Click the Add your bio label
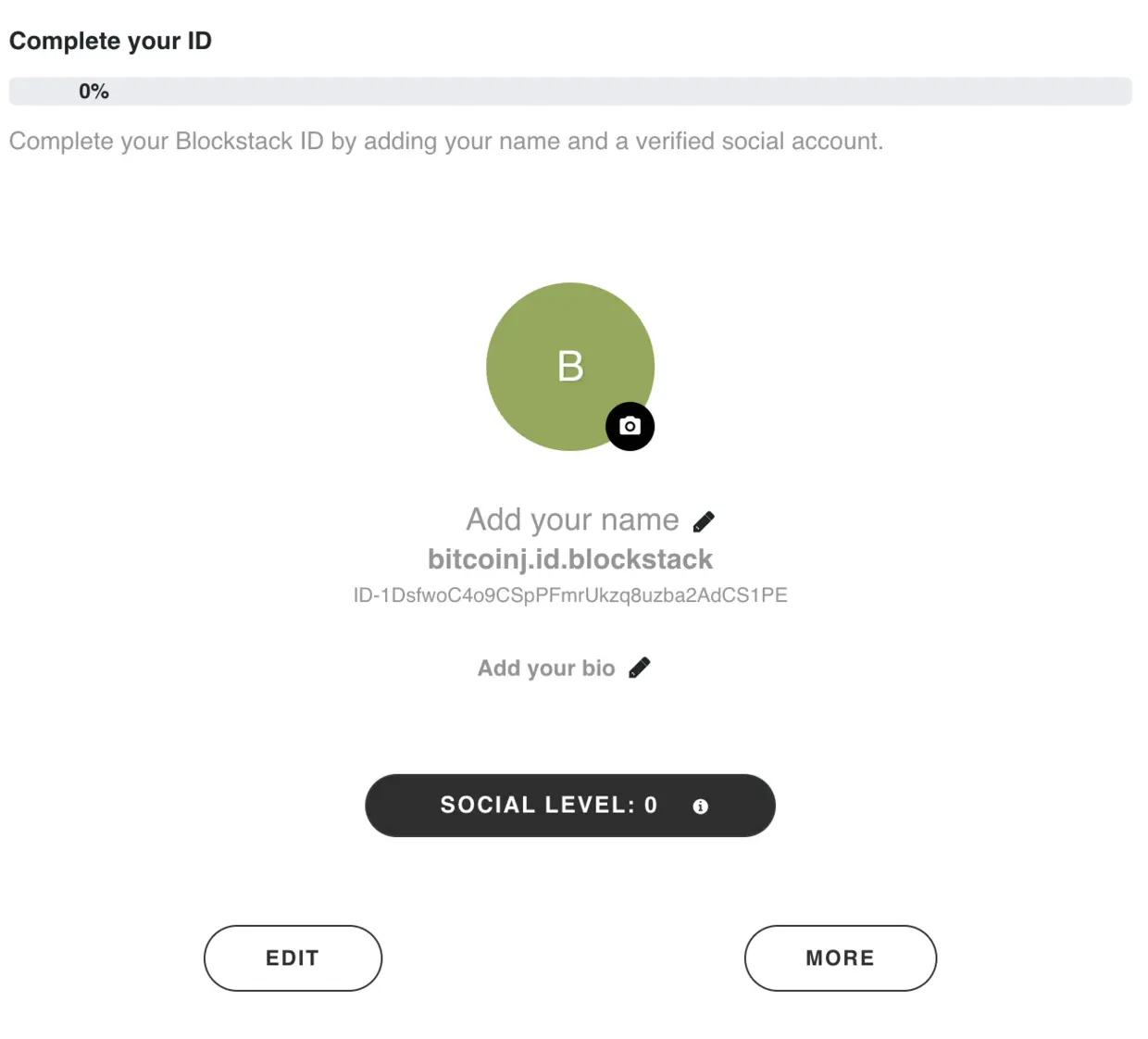This screenshot has height=1039, width=1148. click(x=546, y=668)
